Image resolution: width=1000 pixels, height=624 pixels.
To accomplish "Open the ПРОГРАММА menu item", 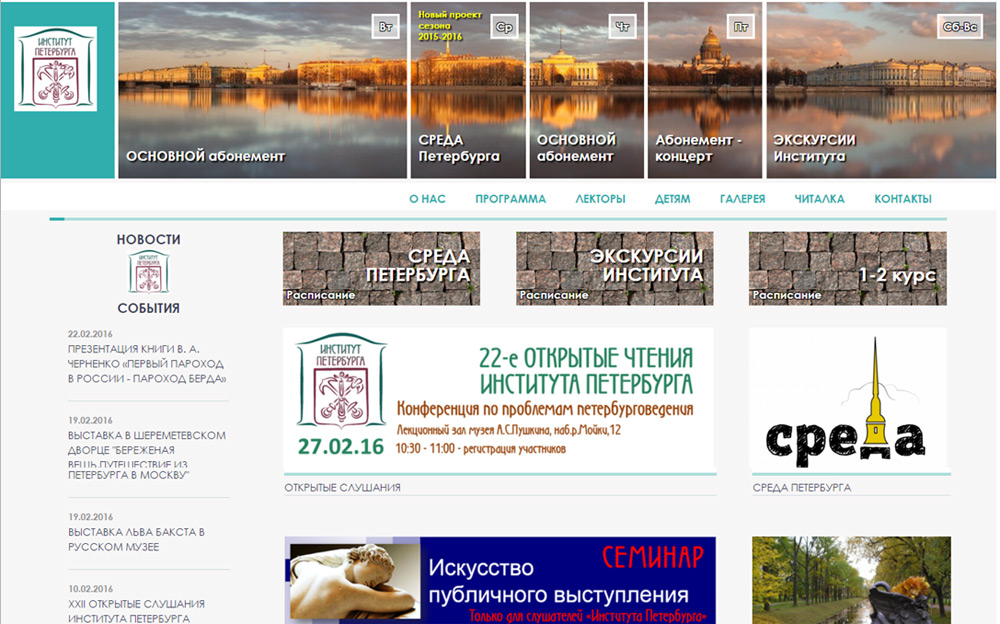I will (510, 199).
